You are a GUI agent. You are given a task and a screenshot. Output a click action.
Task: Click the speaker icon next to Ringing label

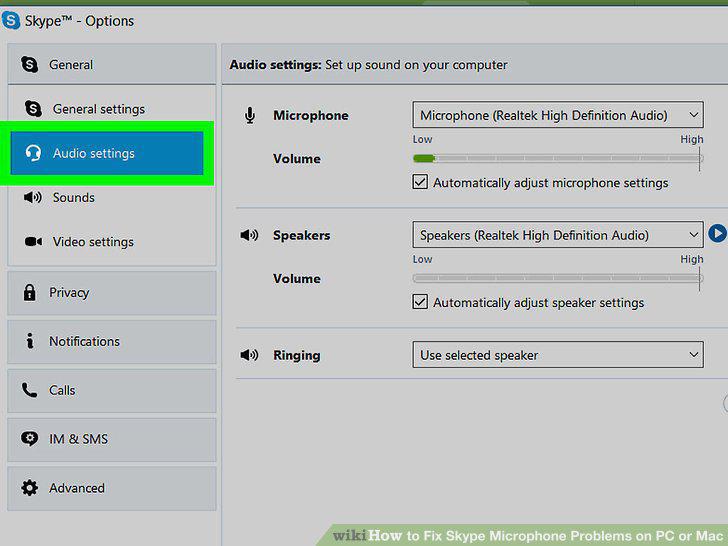click(249, 355)
